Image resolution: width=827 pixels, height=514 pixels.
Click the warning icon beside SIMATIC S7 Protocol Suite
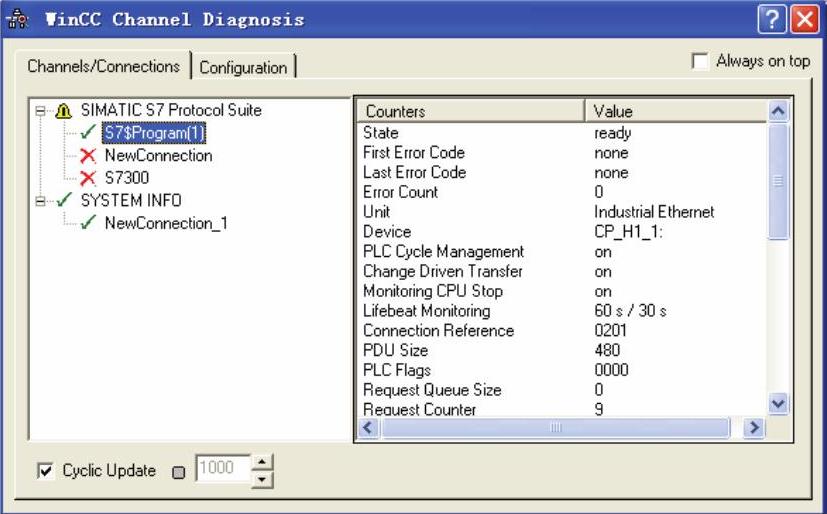[63, 111]
